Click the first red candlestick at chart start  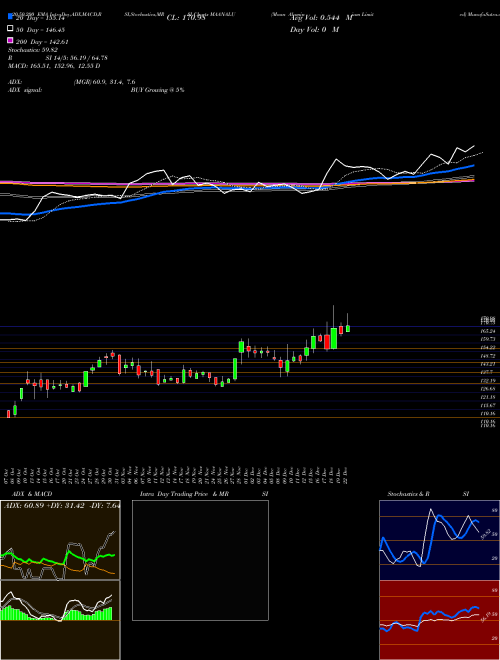[8, 414]
